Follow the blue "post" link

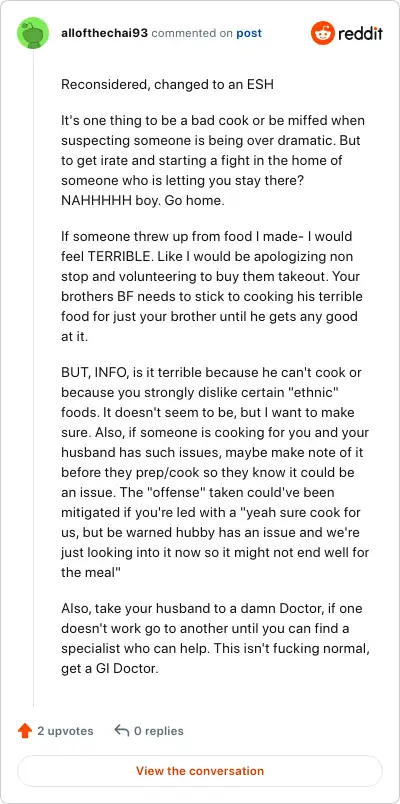point(249,33)
